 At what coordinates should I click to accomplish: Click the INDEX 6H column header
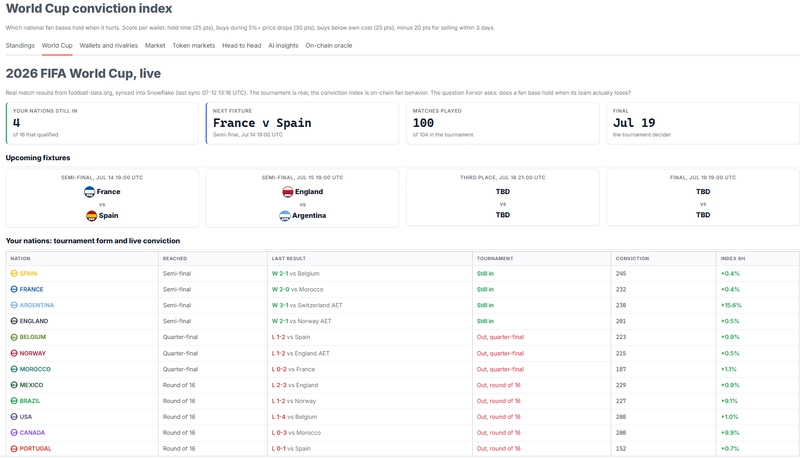pos(733,259)
